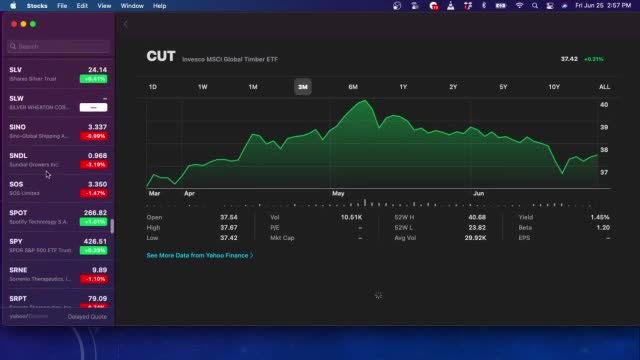Image resolution: width=640 pixels, height=360 pixels.
Task: Show the date and time panel
Action: point(603,6)
